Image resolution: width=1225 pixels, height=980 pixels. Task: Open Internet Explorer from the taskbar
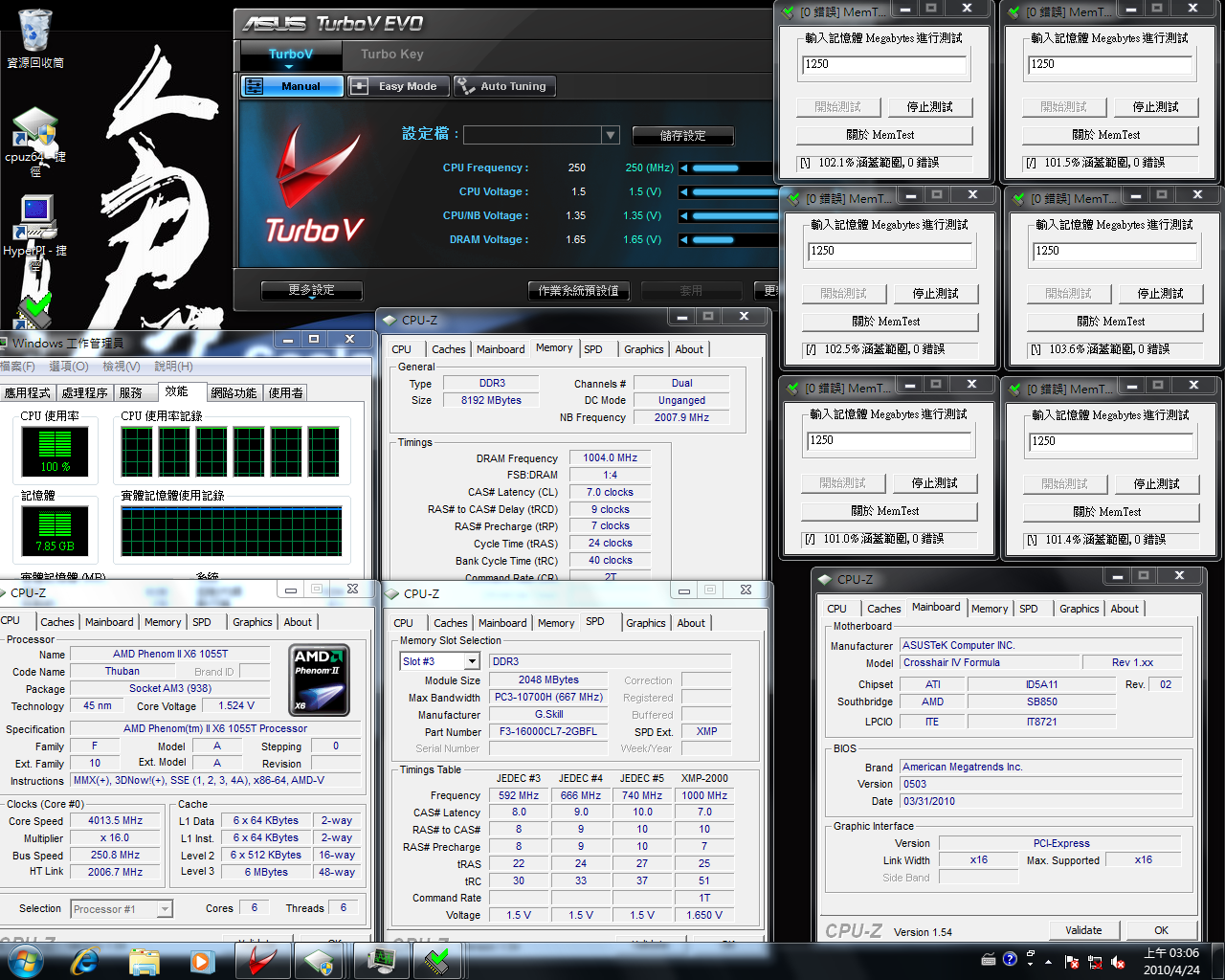click(85, 960)
